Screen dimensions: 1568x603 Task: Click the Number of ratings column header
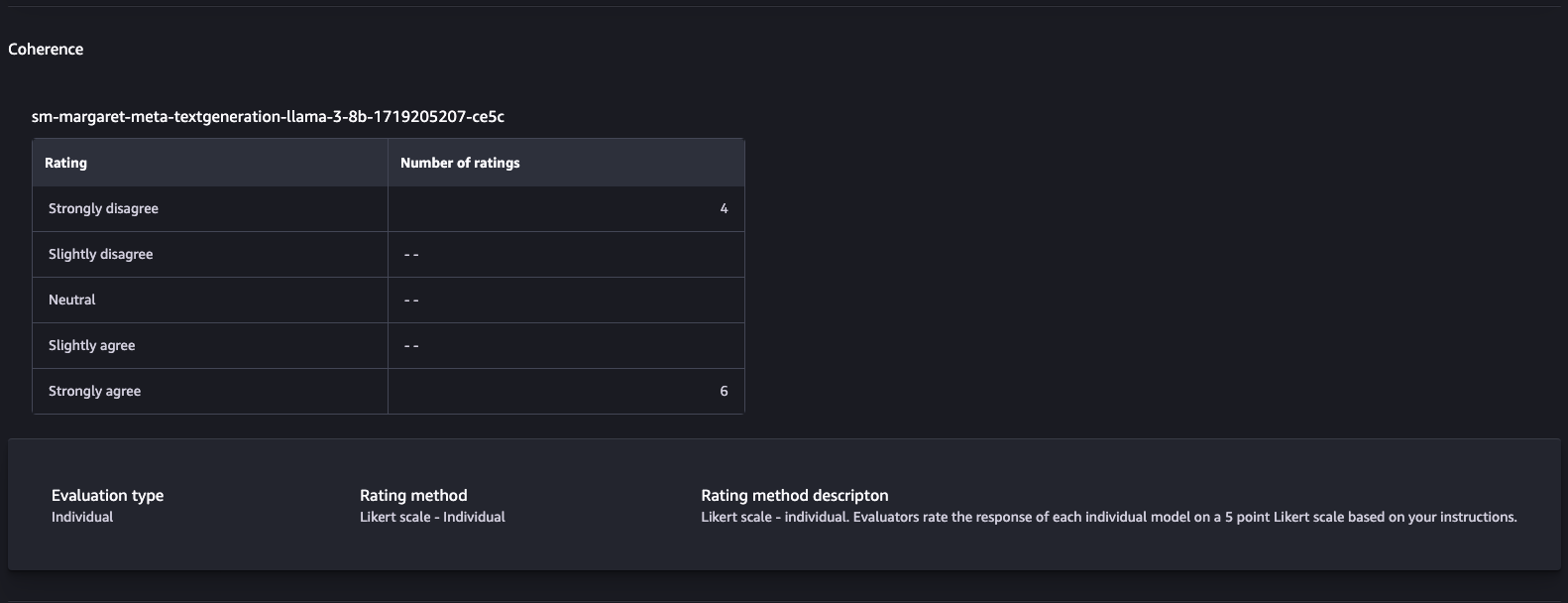[460, 163]
